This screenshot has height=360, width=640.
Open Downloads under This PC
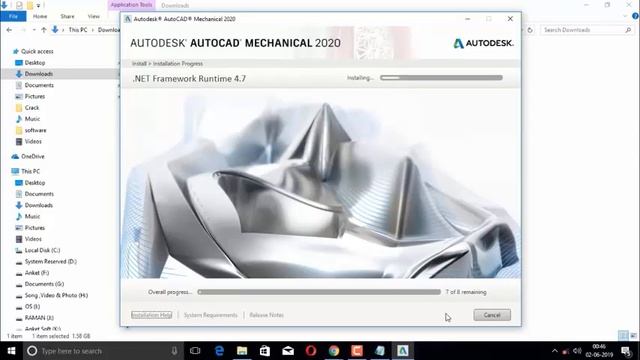coord(38,205)
